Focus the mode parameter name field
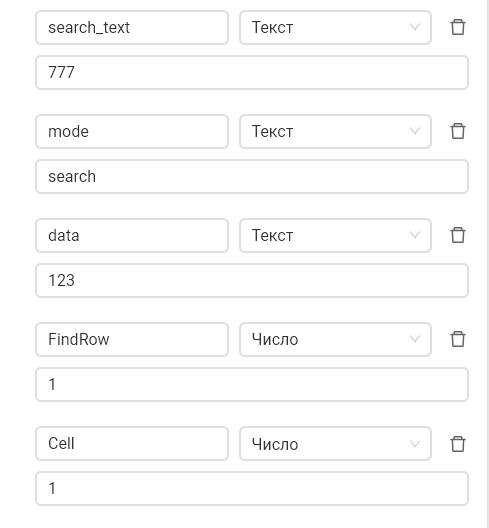 pyautogui.click(x=132, y=131)
